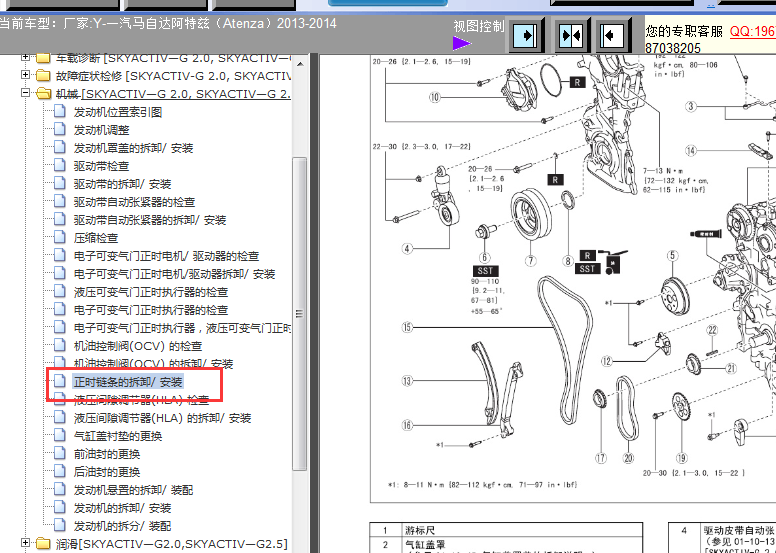Open 机油控制阀(OCV) 的检查 page
The width and height of the screenshot is (776, 553).
[x=138, y=346]
